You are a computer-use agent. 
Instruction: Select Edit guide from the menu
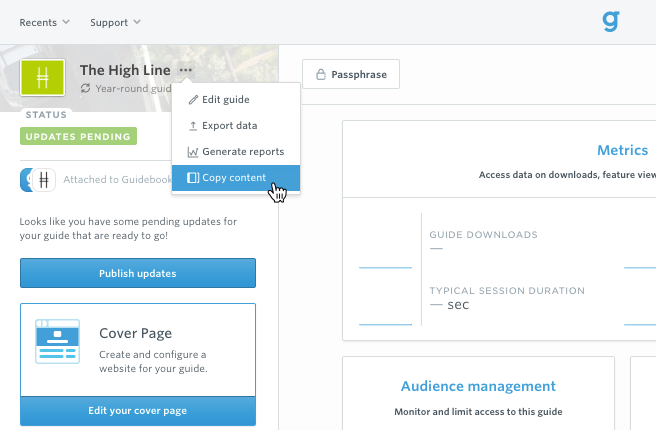click(x=236, y=100)
